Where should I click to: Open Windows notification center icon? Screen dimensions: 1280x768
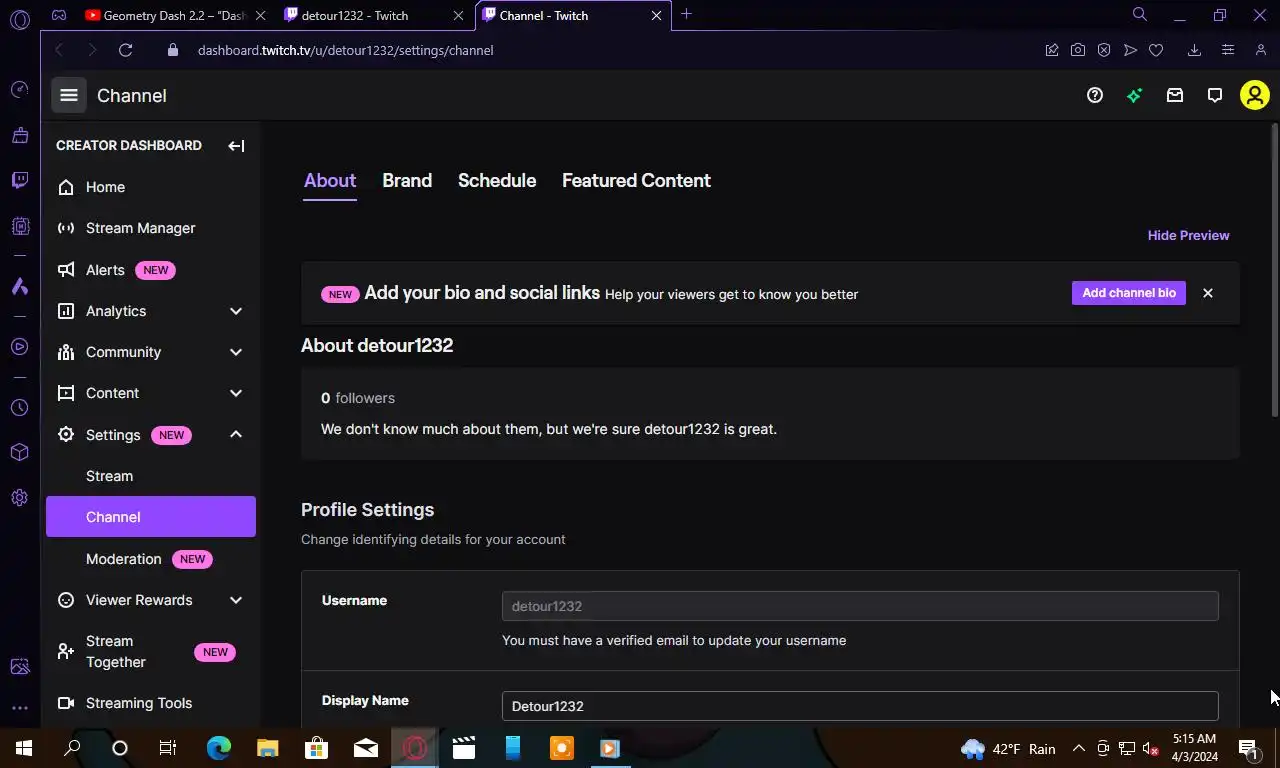tap(1249, 748)
